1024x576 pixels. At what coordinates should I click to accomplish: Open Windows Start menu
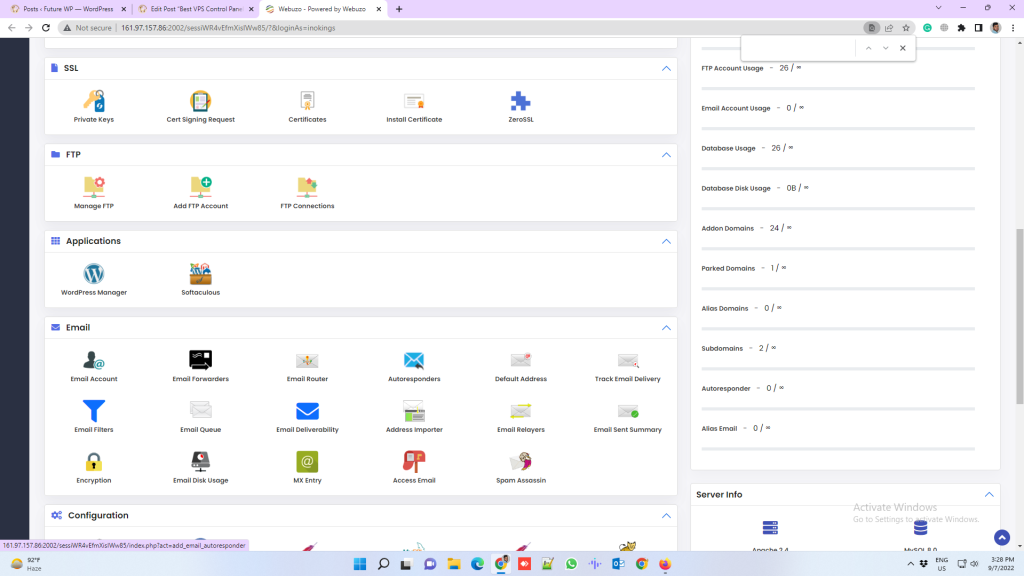click(x=360, y=564)
